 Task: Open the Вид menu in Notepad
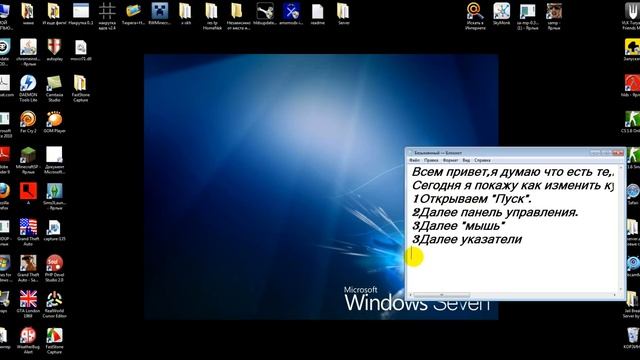(x=466, y=160)
